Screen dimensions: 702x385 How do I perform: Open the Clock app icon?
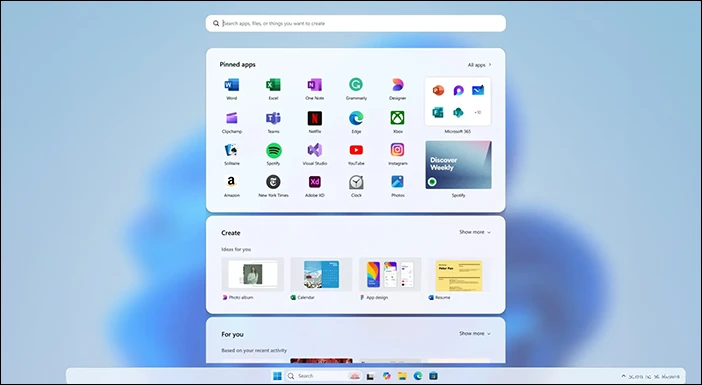[x=356, y=182]
